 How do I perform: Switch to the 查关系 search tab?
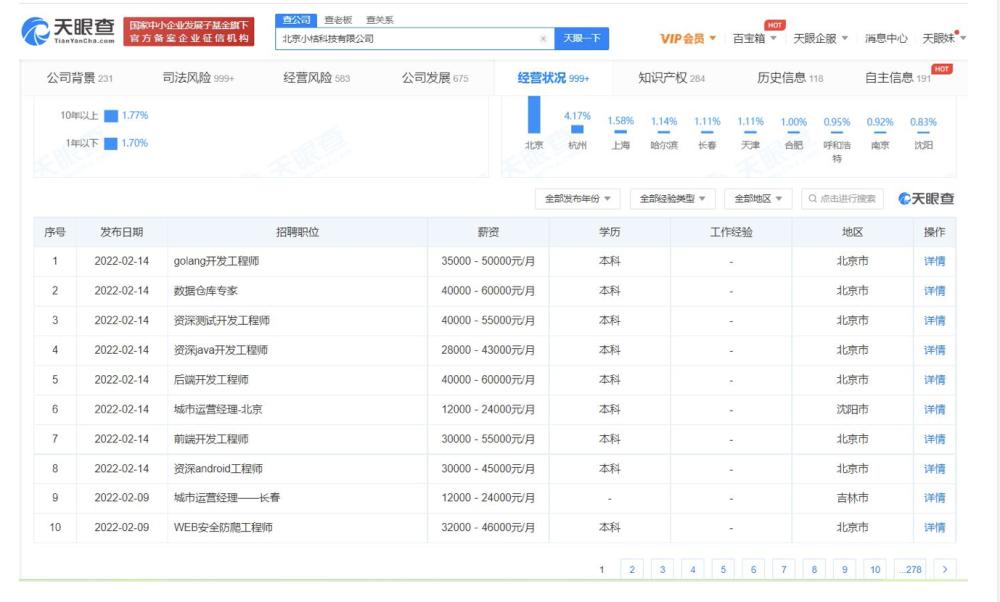click(x=379, y=20)
